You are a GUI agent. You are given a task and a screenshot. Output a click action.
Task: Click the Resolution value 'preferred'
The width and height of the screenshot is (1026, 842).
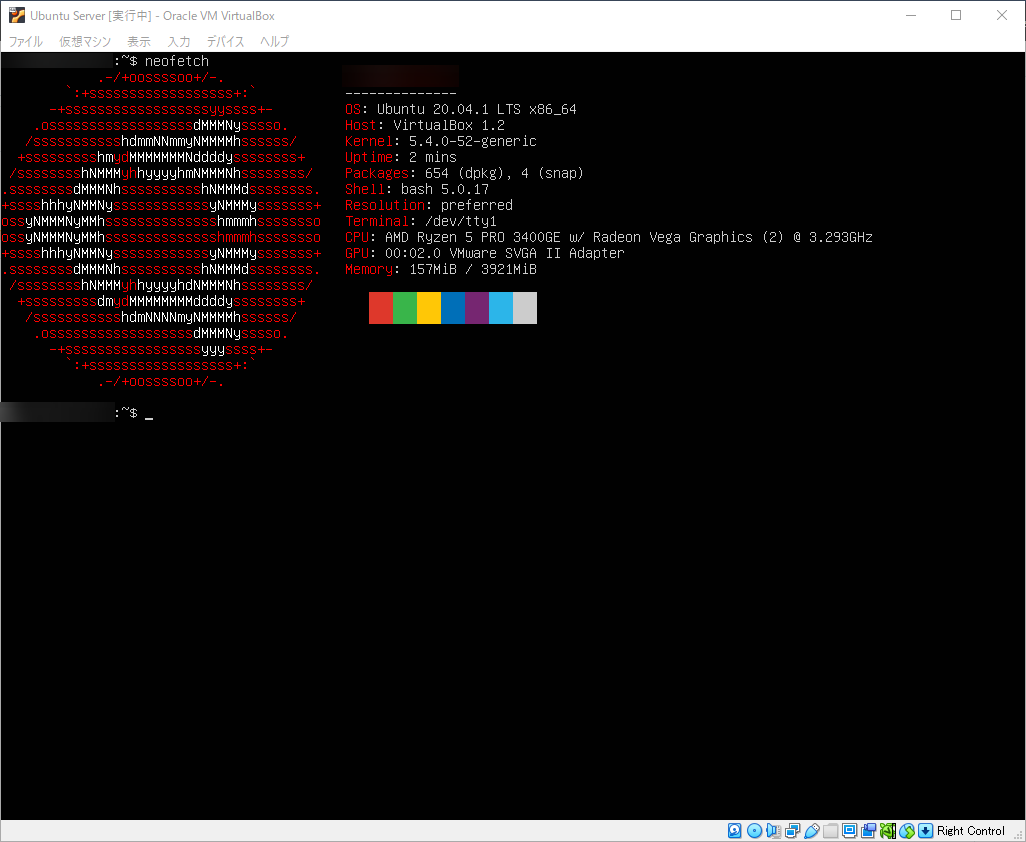click(x=477, y=205)
